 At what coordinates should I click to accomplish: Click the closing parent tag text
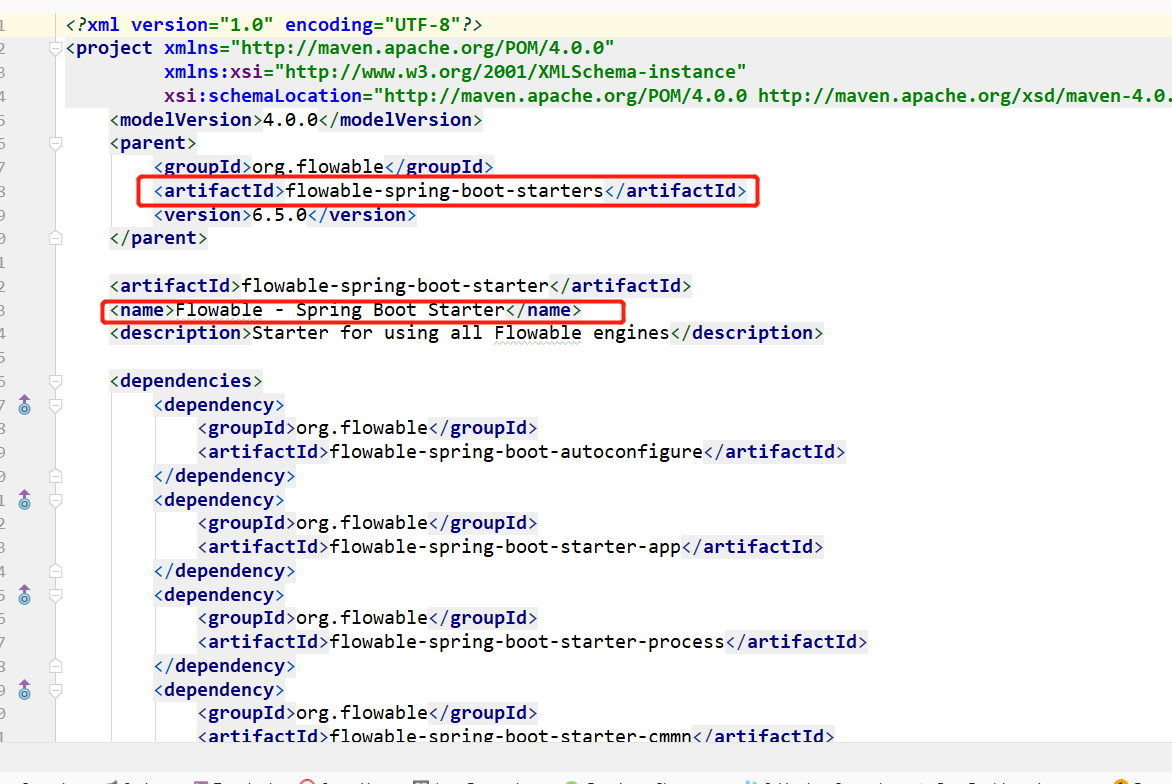pyautogui.click(x=158, y=238)
